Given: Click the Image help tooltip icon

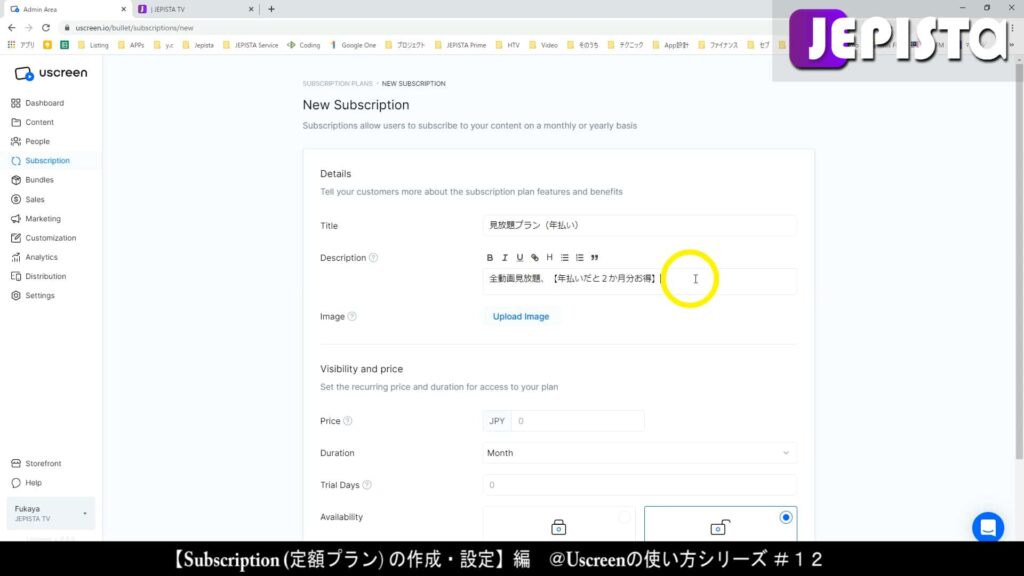Looking at the screenshot, I should [352, 316].
